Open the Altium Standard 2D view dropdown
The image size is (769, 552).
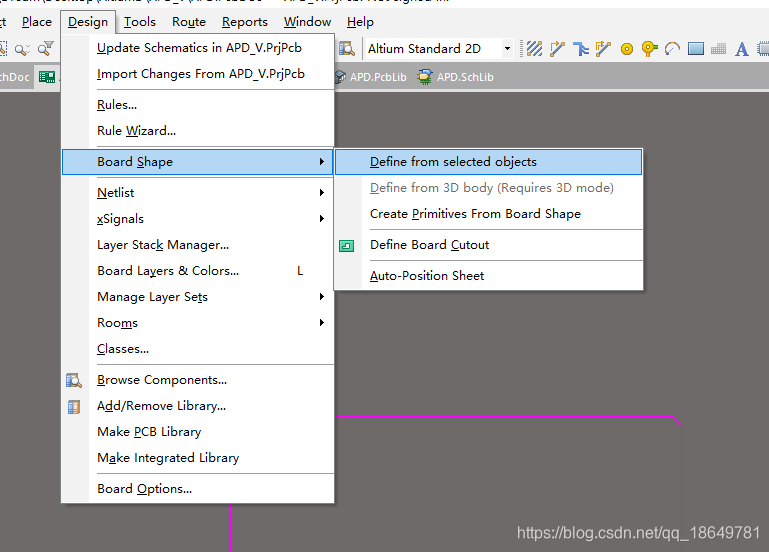507,49
